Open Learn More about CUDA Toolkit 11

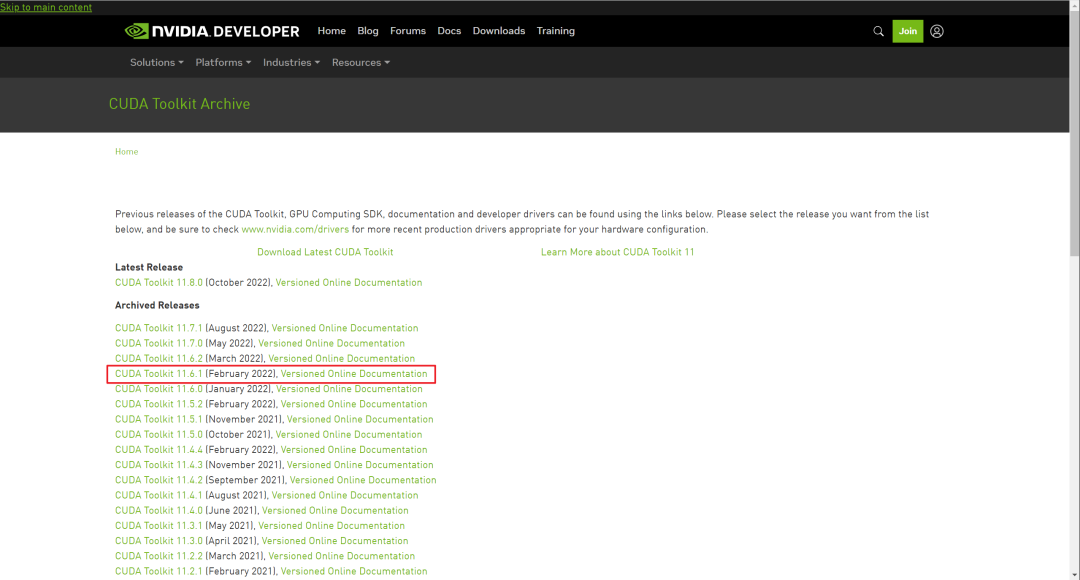coord(617,252)
